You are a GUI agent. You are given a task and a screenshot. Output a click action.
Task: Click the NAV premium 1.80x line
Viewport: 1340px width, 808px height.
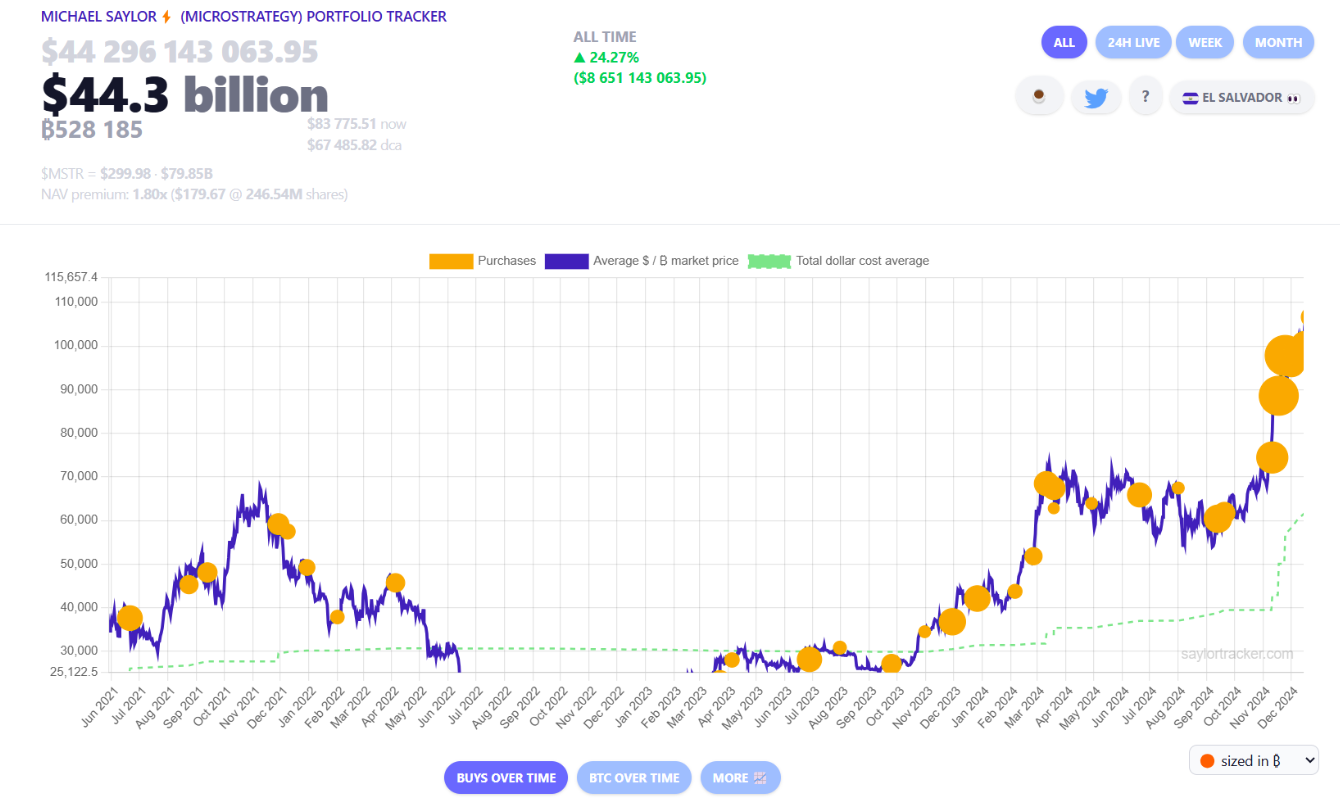click(x=195, y=194)
